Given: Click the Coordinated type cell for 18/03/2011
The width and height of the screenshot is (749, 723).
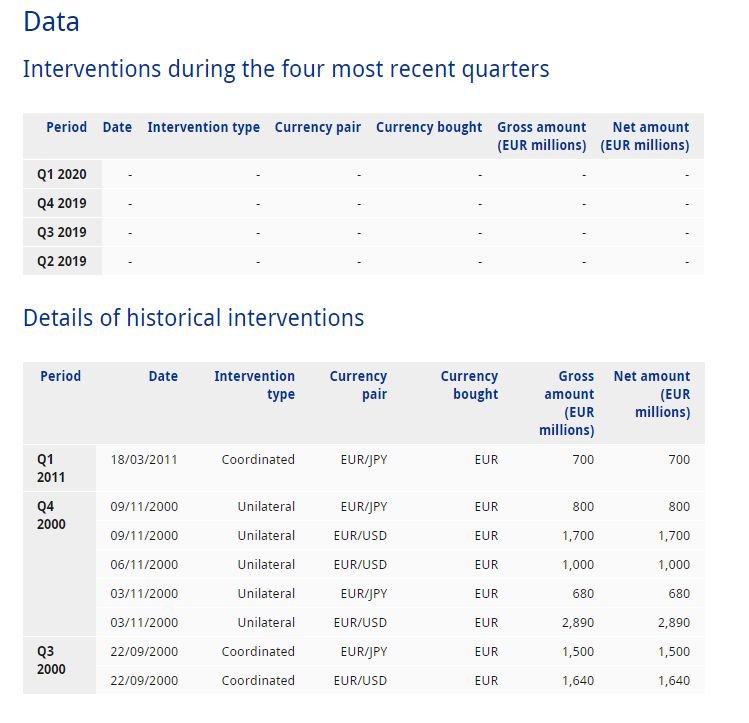Looking at the screenshot, I should (258, 460).
